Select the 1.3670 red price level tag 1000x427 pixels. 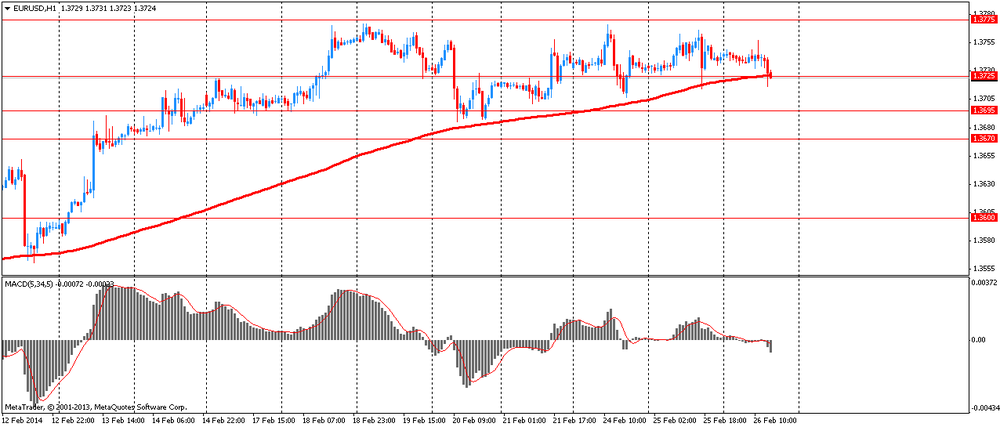(x=982, y=138)
